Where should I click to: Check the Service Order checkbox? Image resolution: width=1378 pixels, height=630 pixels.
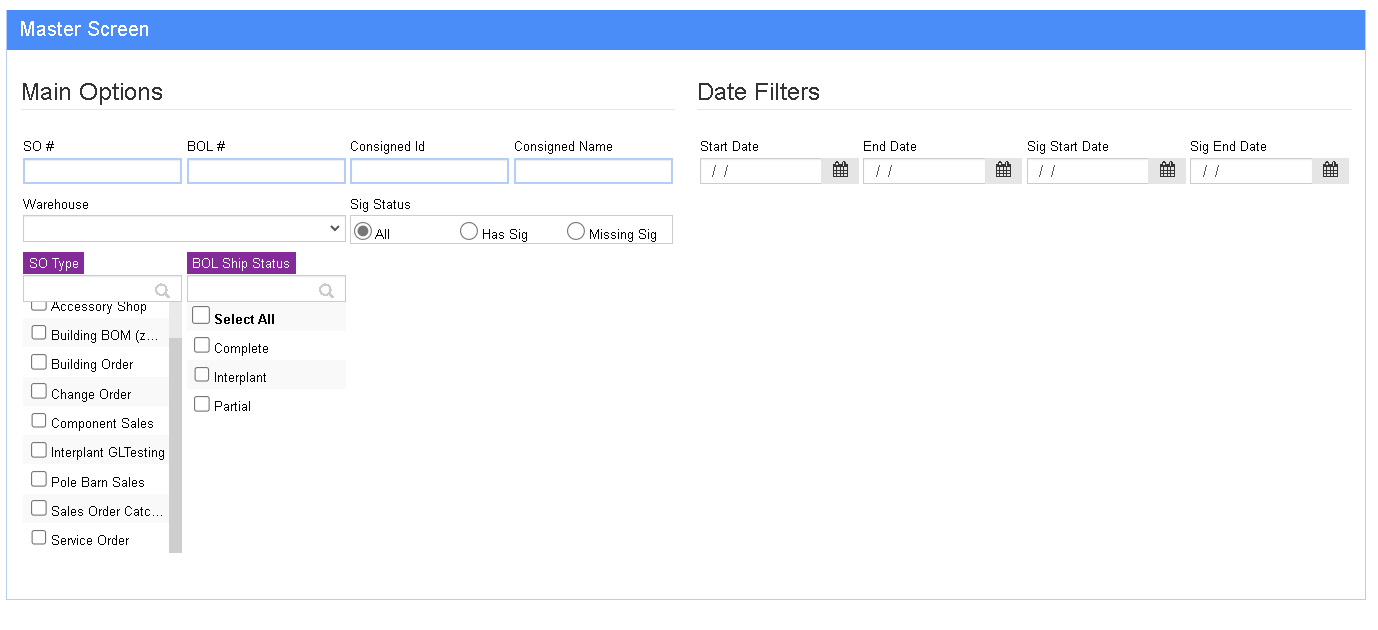coord(39,538)
